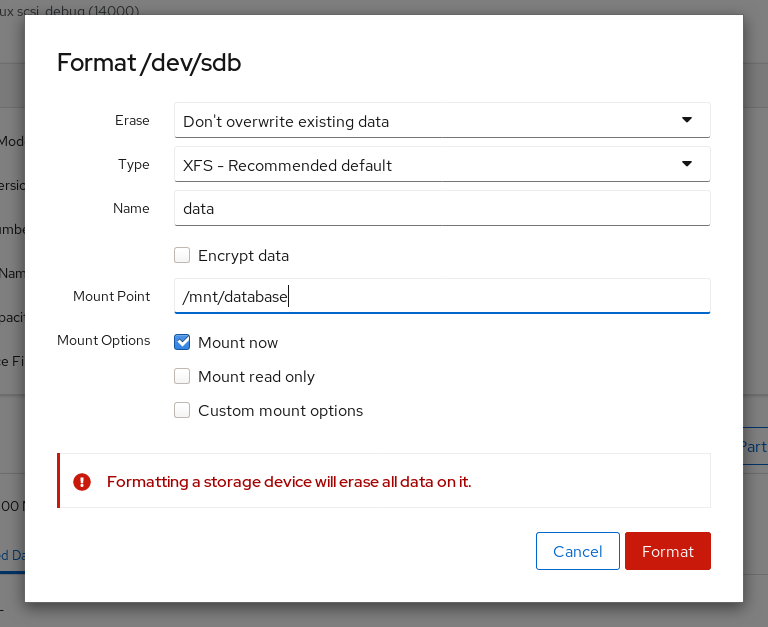Click the Name input field containing data

pos(442,209)
